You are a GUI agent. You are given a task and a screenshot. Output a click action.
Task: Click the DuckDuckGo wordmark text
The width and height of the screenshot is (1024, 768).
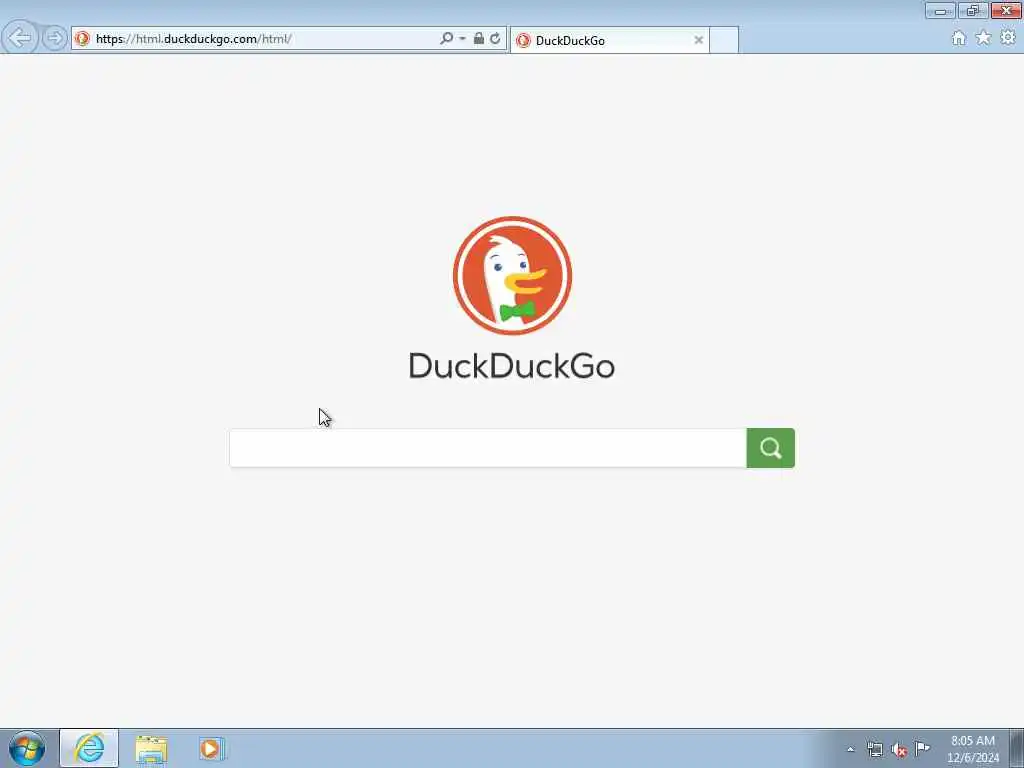pyautogui.click(x=512, y=366)
